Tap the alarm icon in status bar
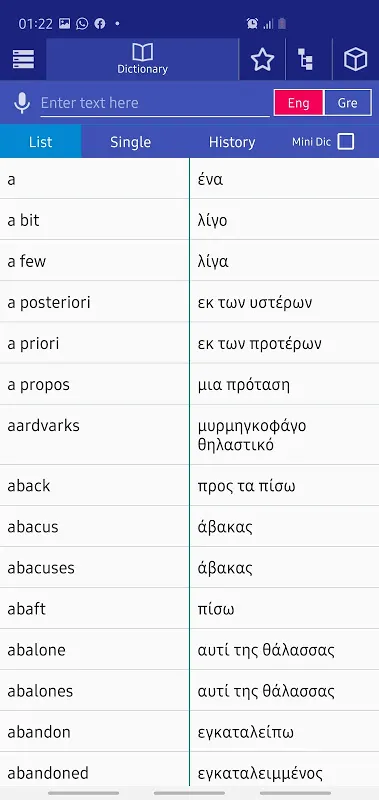 point(252,23)
